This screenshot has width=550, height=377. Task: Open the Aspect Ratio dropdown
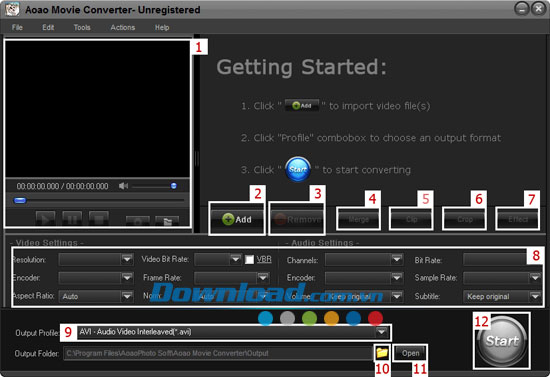coord(127,296)
